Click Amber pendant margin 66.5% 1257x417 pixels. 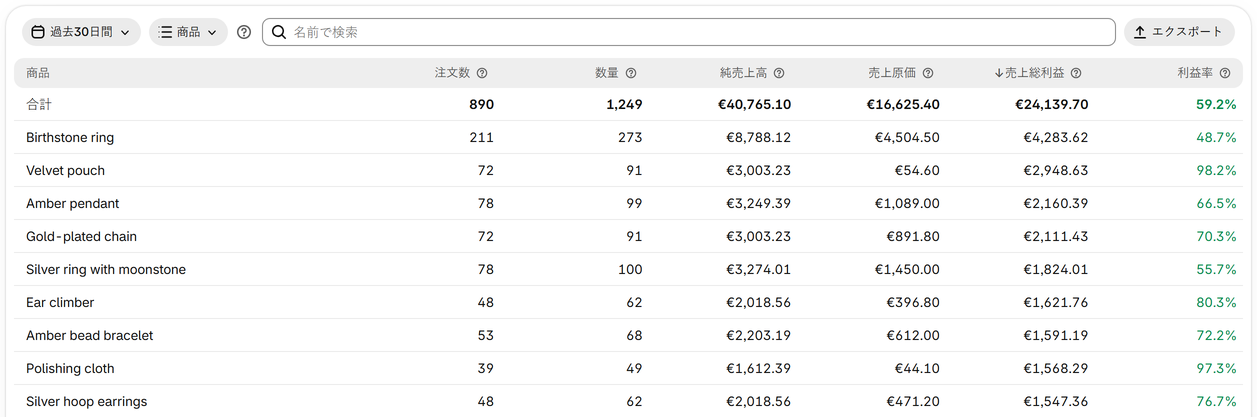(x=1217, y=203)
